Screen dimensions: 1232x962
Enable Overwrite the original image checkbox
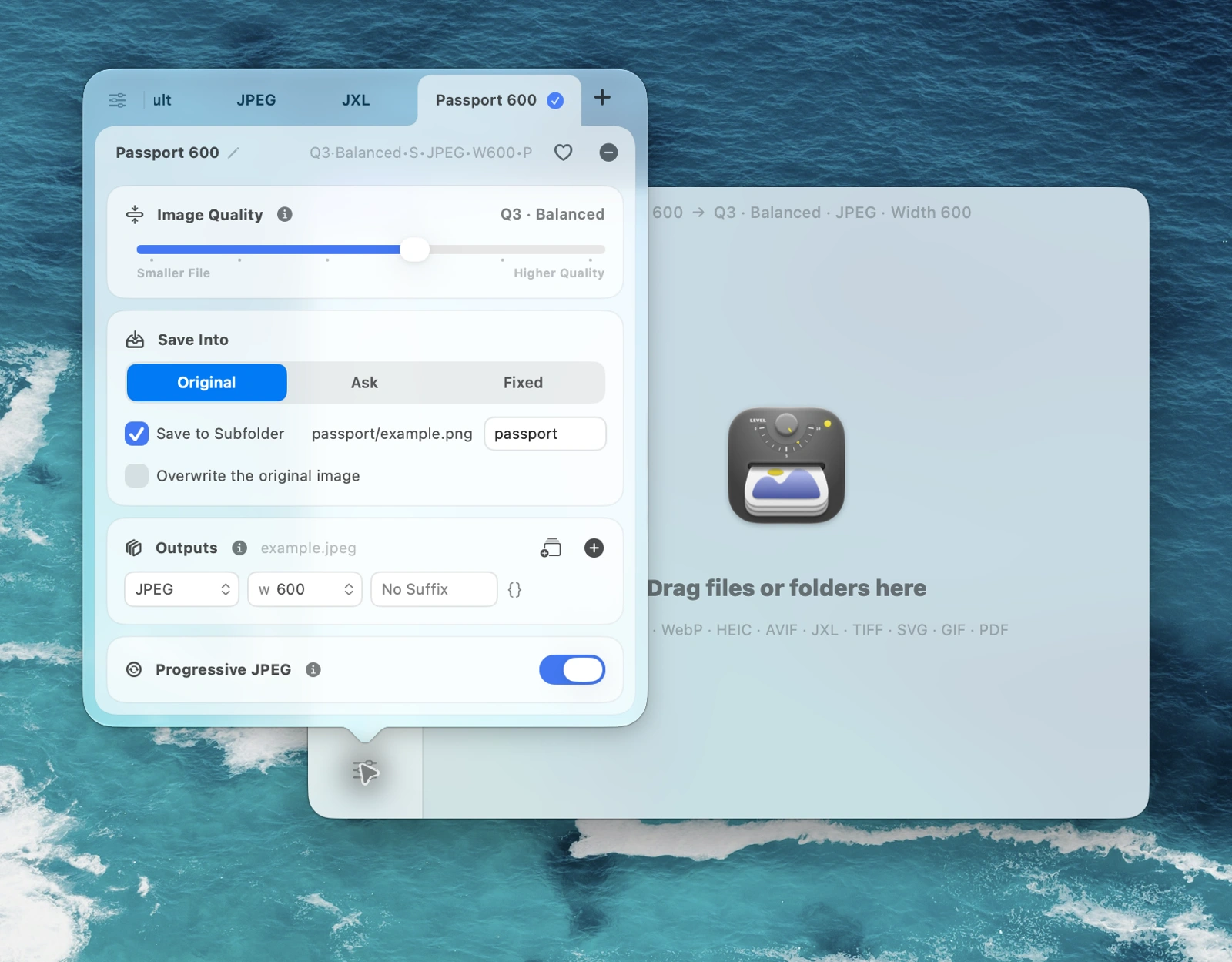(137, 476)
